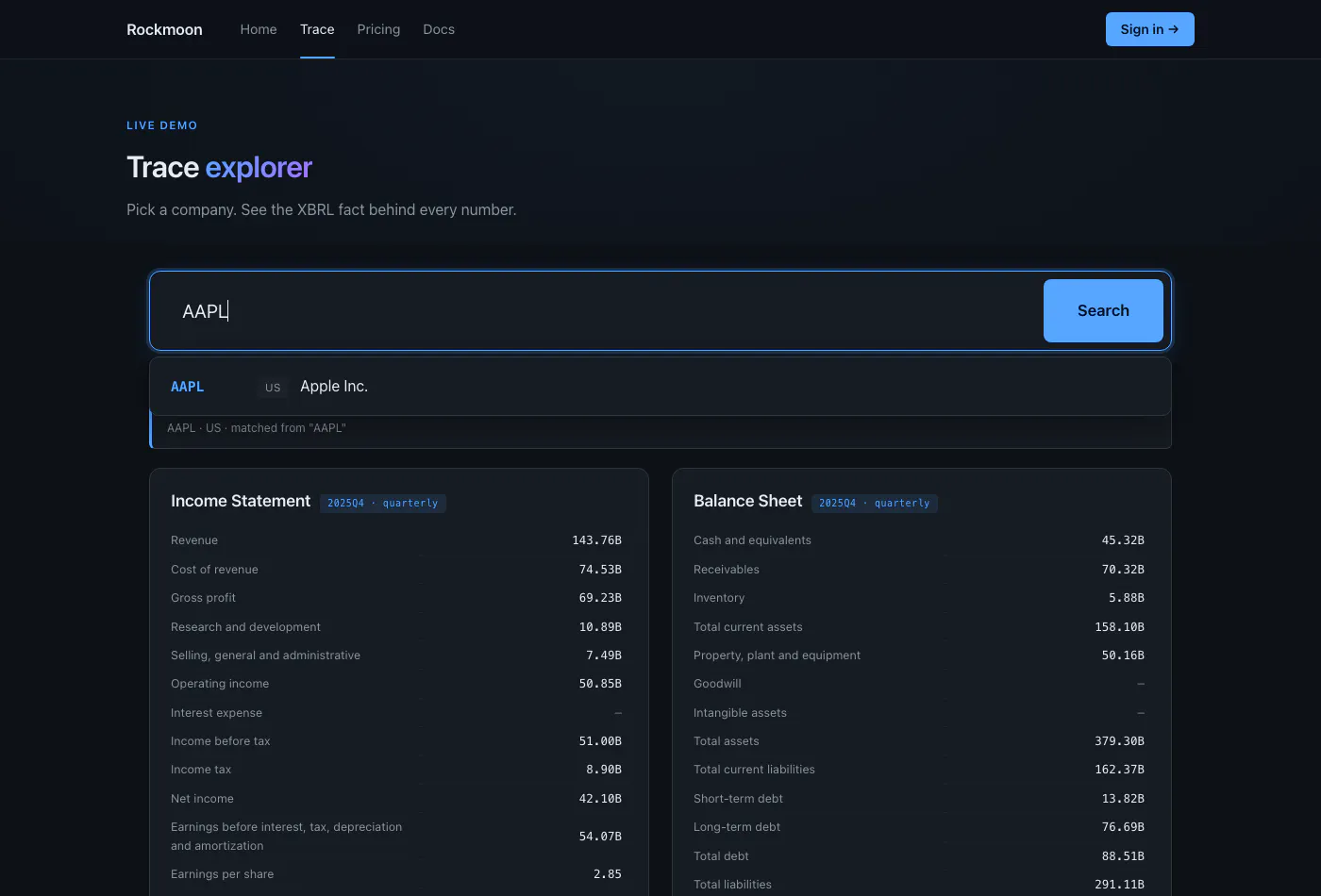This screenshot has width=1321, height=896.
Task: Click the Net income row label
Action: (202, 799)
